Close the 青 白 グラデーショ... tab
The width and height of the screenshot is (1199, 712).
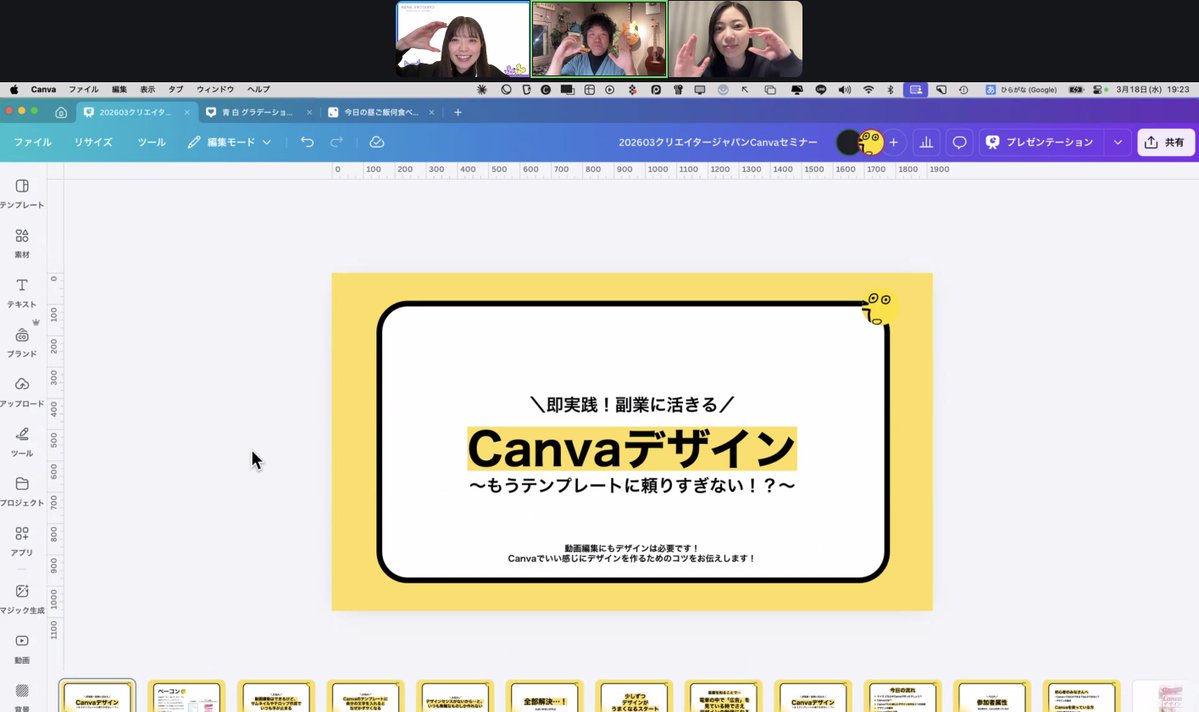coord(310,112)
